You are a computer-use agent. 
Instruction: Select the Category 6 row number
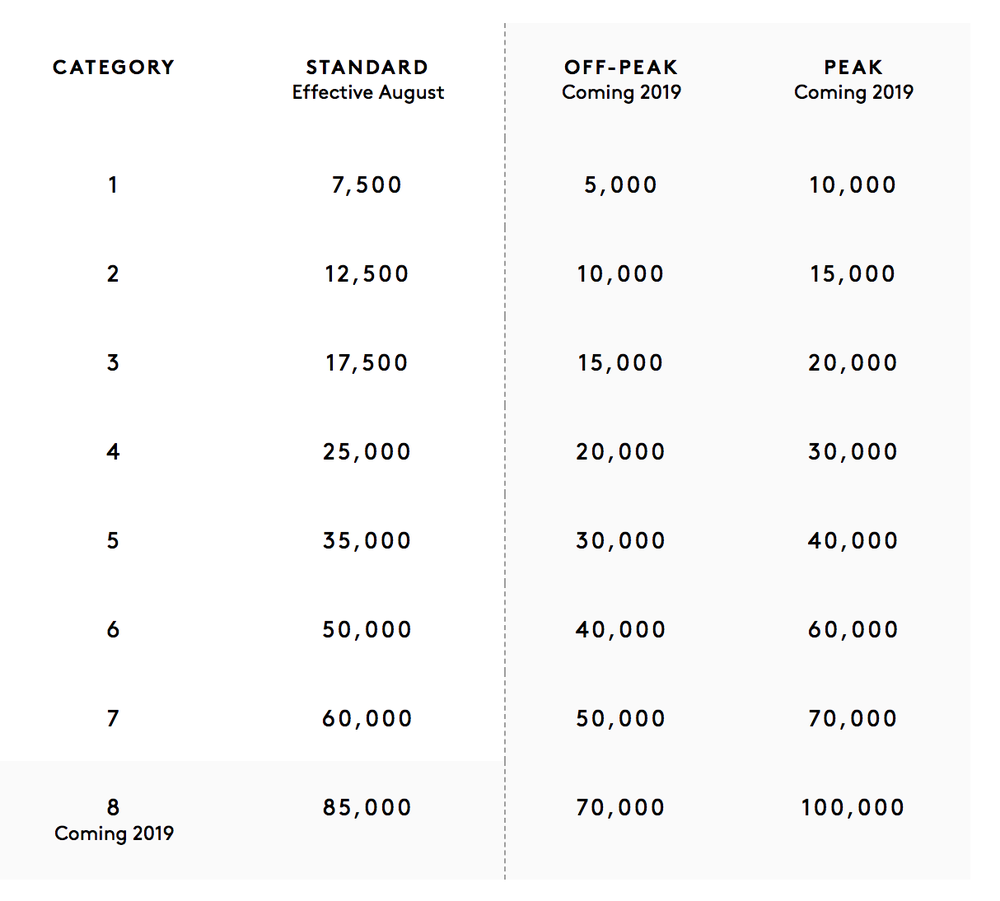[113, 630]
